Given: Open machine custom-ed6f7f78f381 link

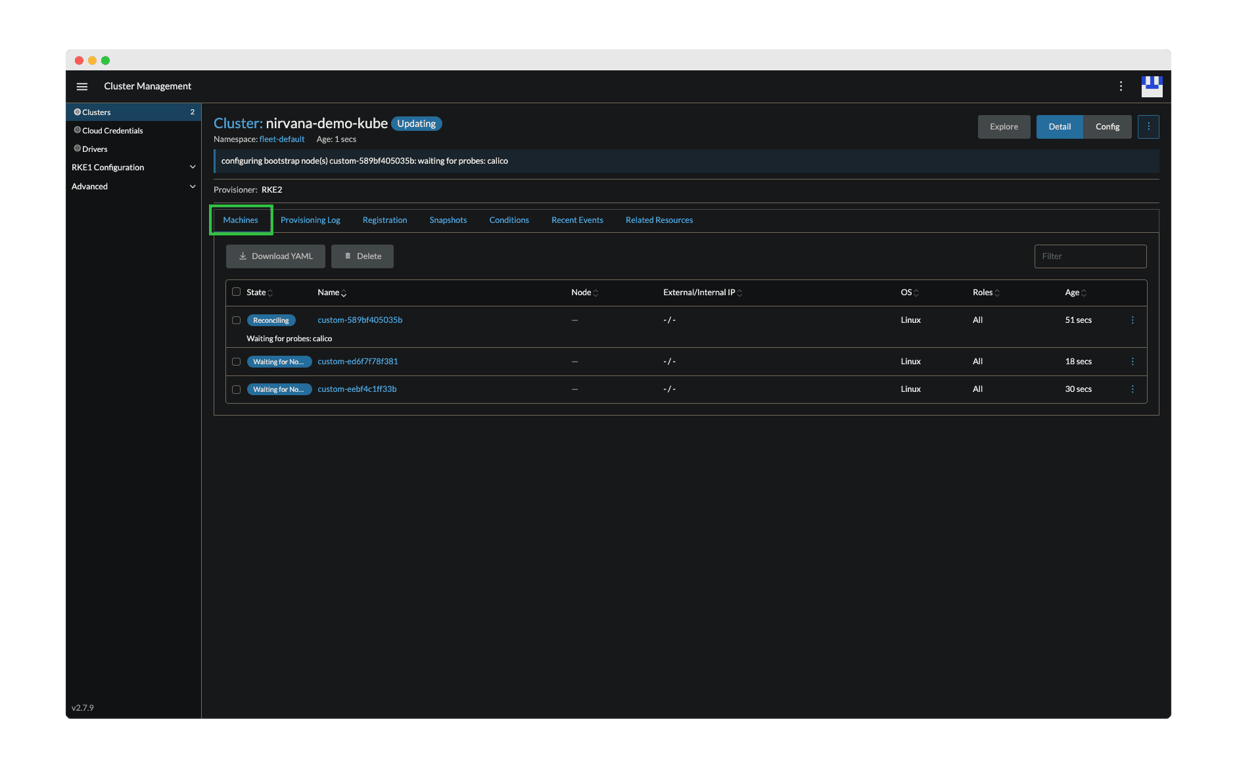Looking at the screenshot, I should 358,362.
